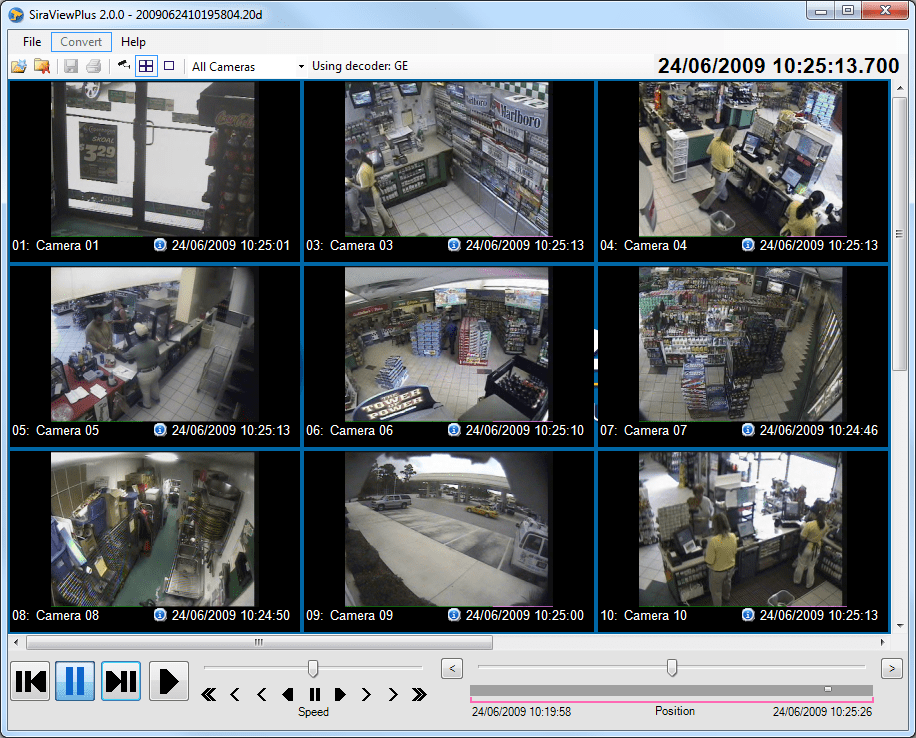Click the gray timeline progress bar
The width and height of the screenshot is (916, 738).
click(671, 690)
